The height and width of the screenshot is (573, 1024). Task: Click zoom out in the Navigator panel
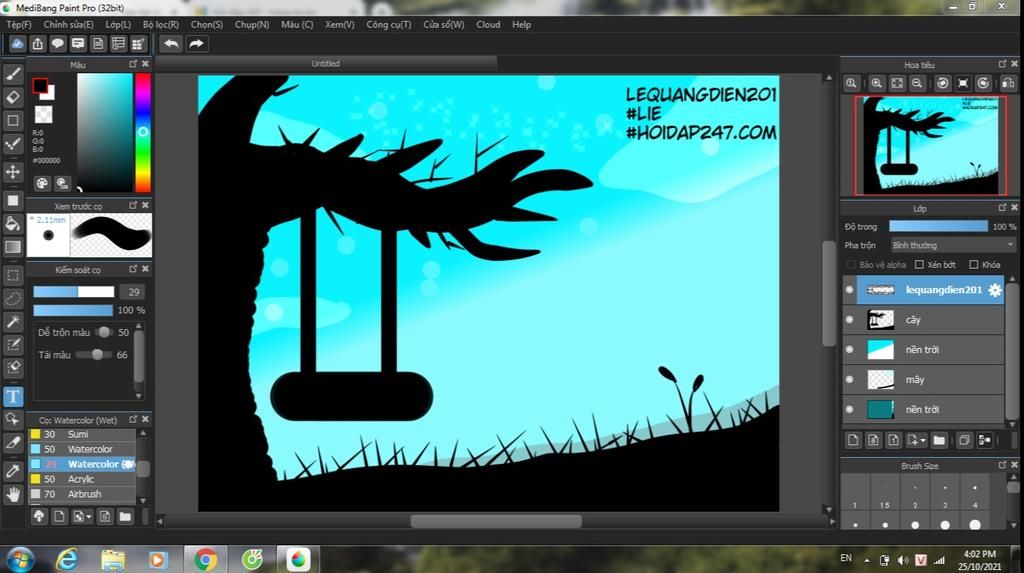click(x=917, y=83)
